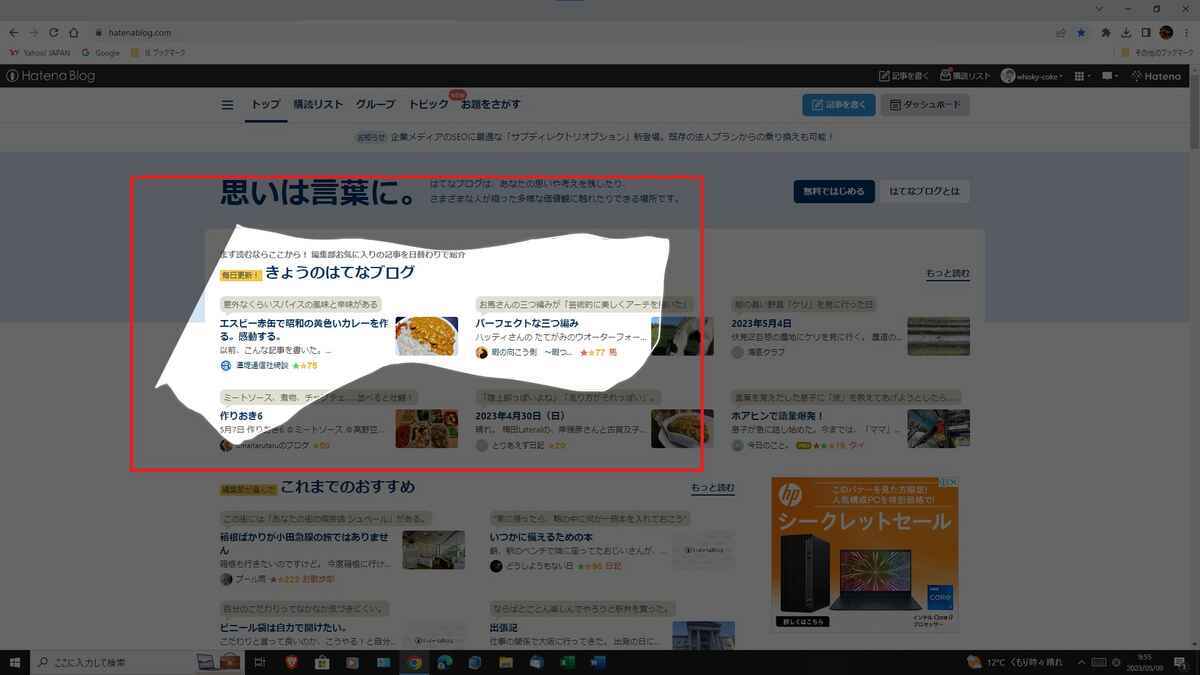Open Excel from the taskbar
This screenshot has width=1200, height=675.
pyautogui.click(x=567, y=662)
